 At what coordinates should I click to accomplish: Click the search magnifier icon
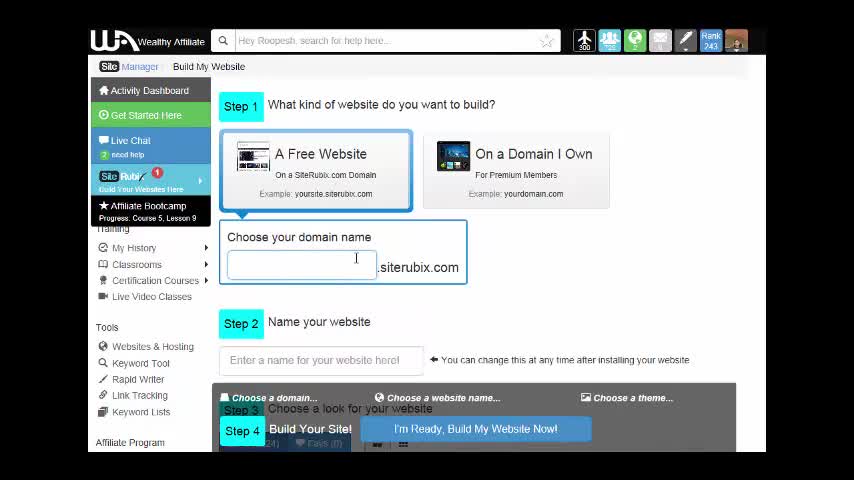(x=223, y=40)
